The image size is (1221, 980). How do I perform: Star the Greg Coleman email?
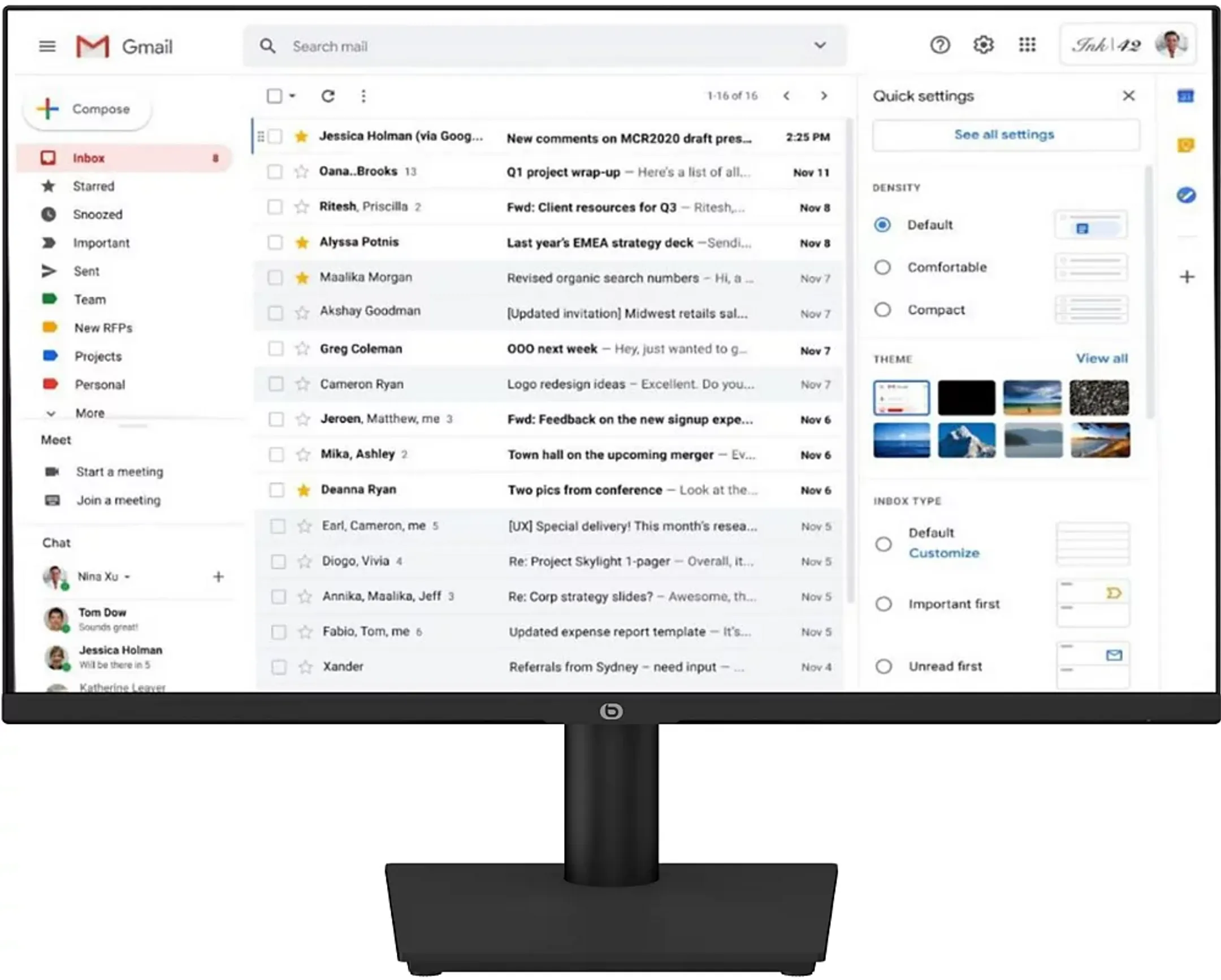point(302,349)
